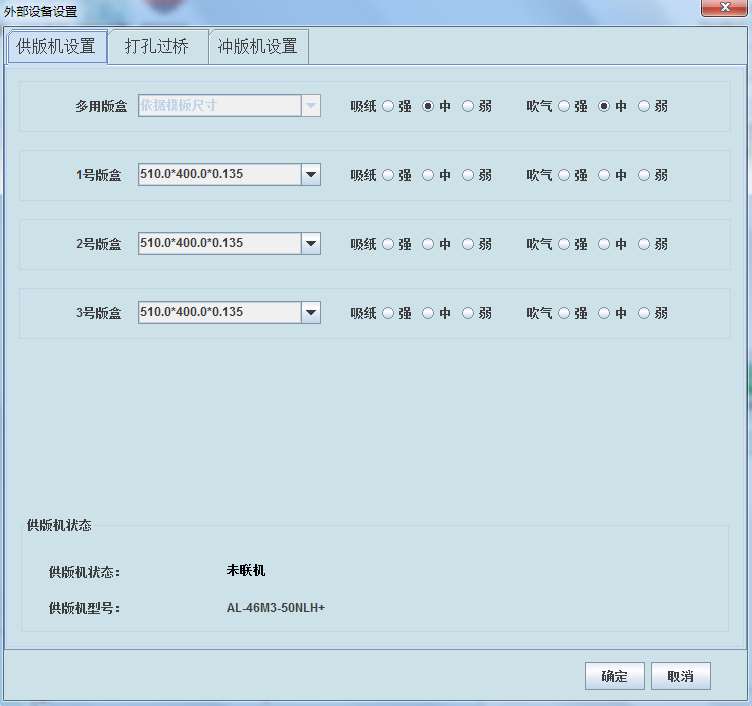Set 多用版盒 吸纸 to 强
The height and width of the screenshot is (706, 752).
(x=388, y=106)
